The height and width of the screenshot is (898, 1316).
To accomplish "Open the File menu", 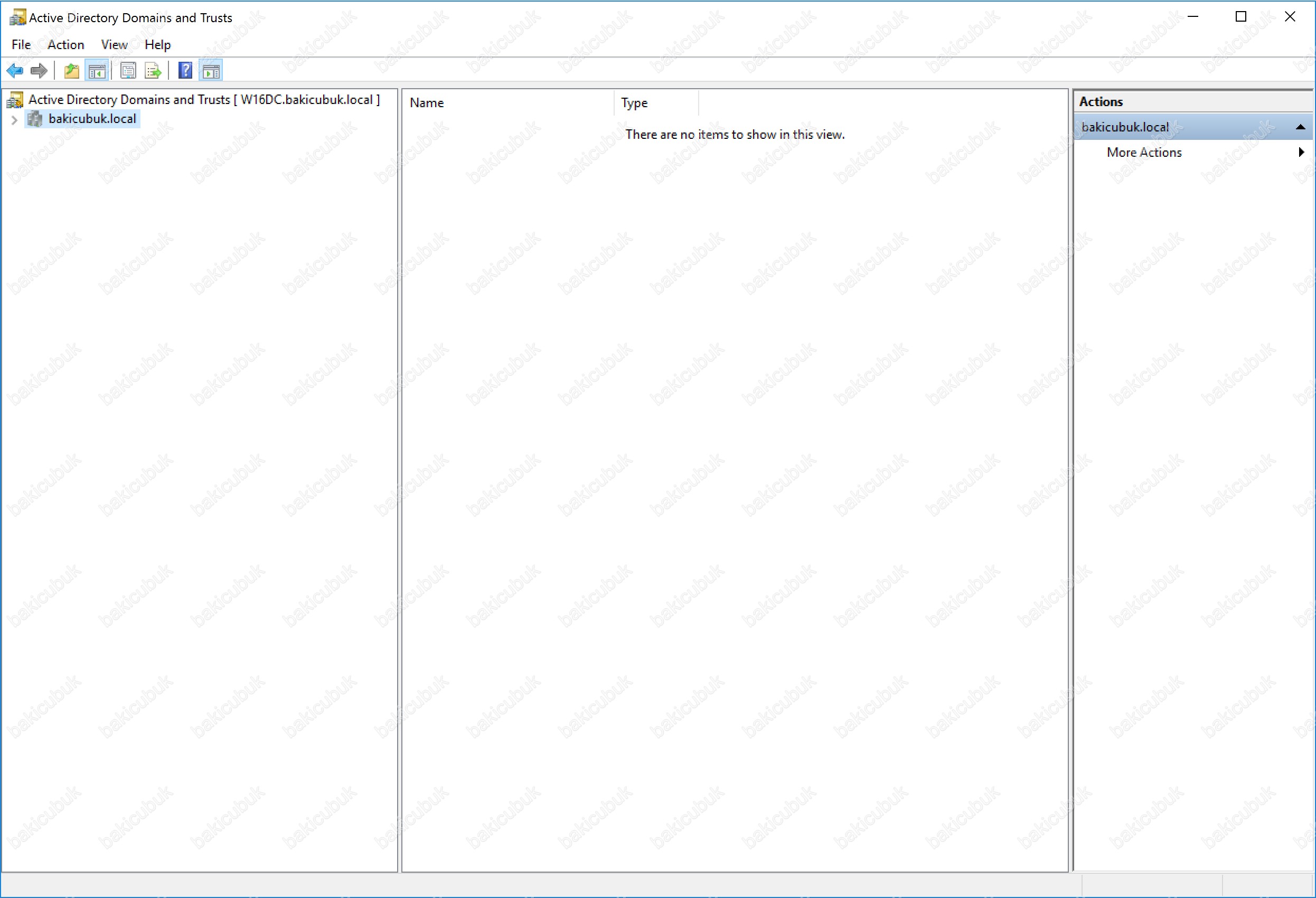I will pyautogui.click(x=21, y=45).
